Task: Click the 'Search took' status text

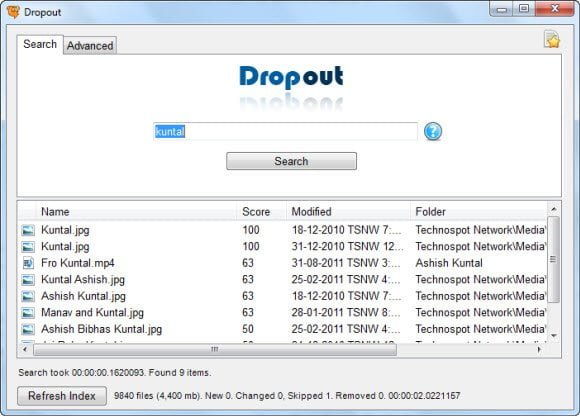Action: pos(115,373)
